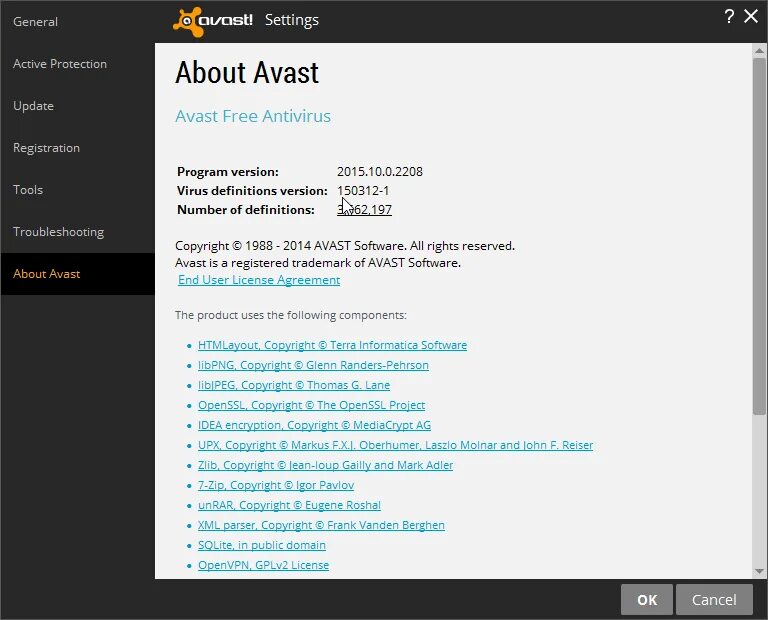Click virus definitions version 150312-1
The image size is (768, 620).
click(363, 191)
